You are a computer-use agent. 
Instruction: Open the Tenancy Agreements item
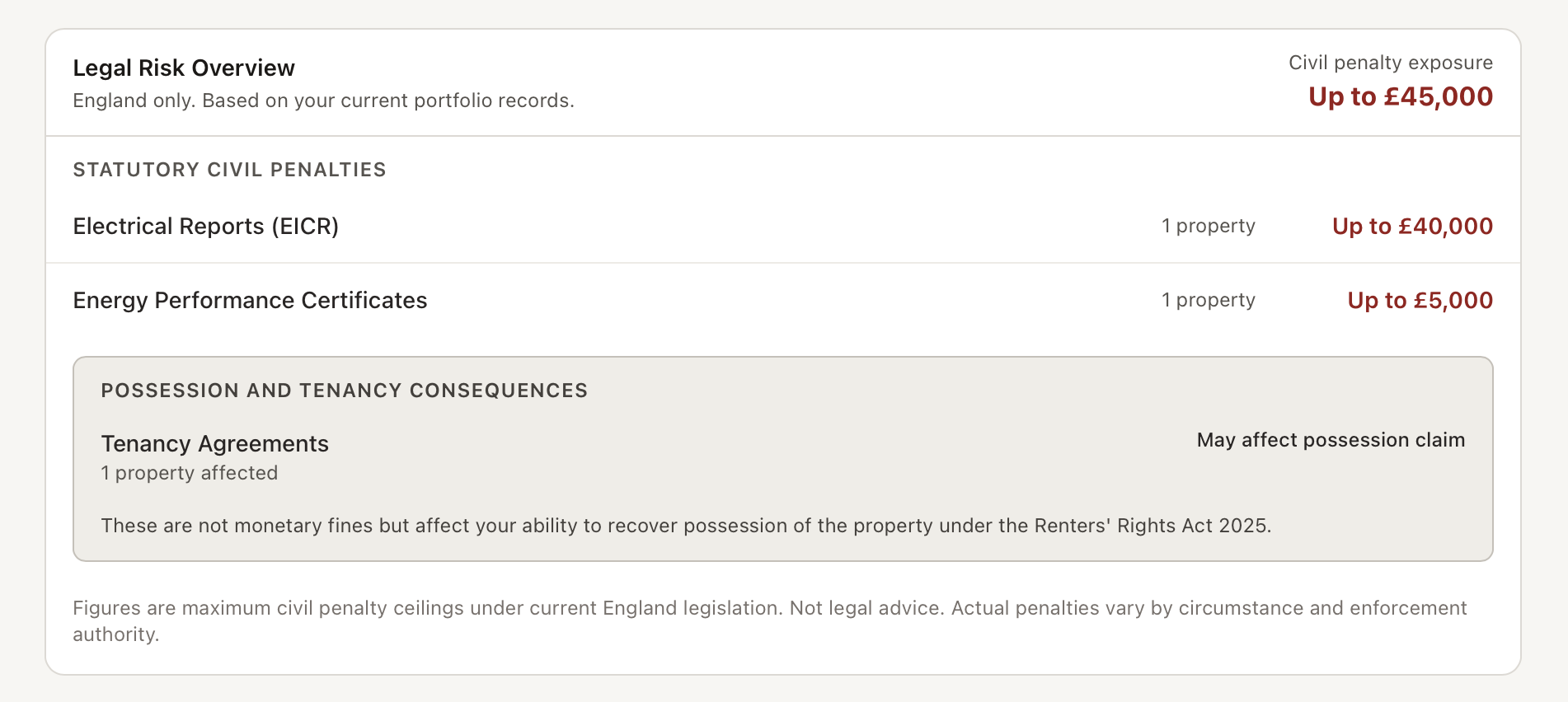(214, 443)
